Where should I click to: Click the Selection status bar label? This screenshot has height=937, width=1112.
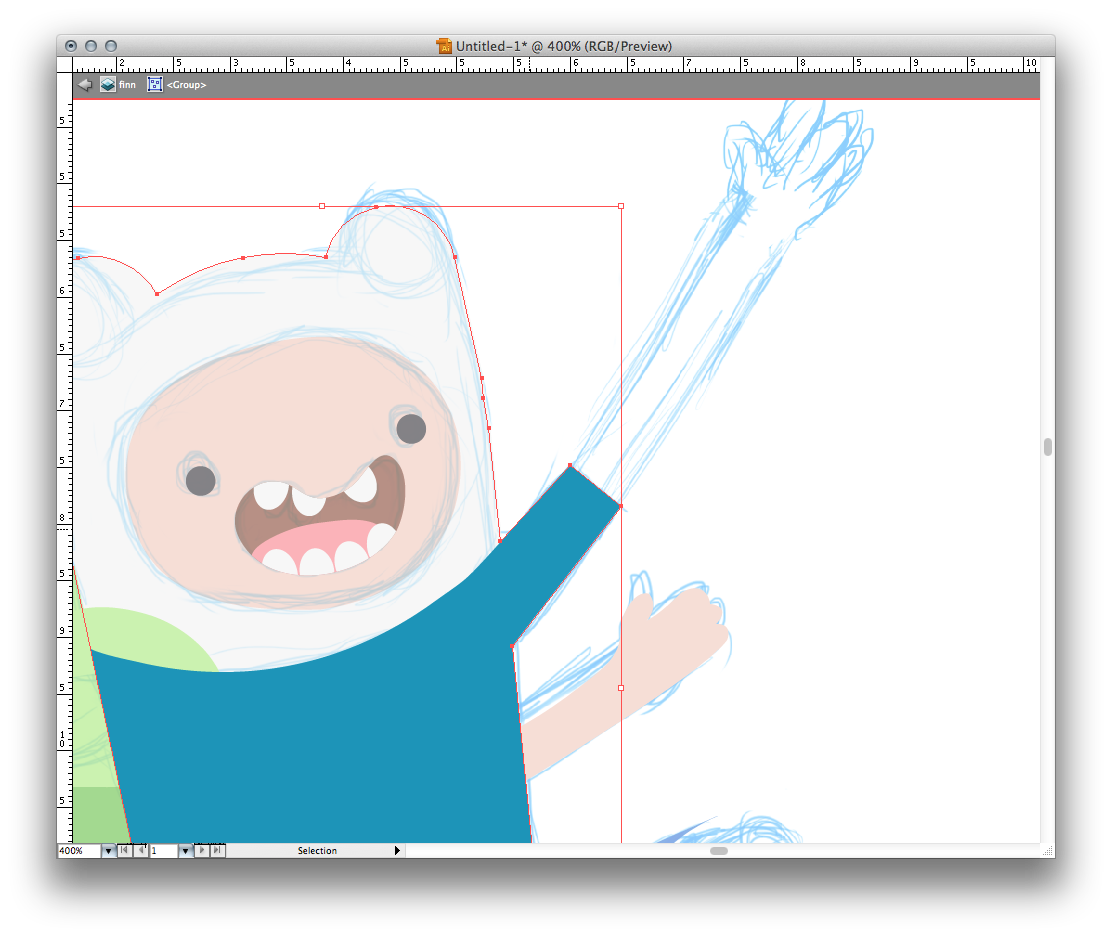pos(317,851)
